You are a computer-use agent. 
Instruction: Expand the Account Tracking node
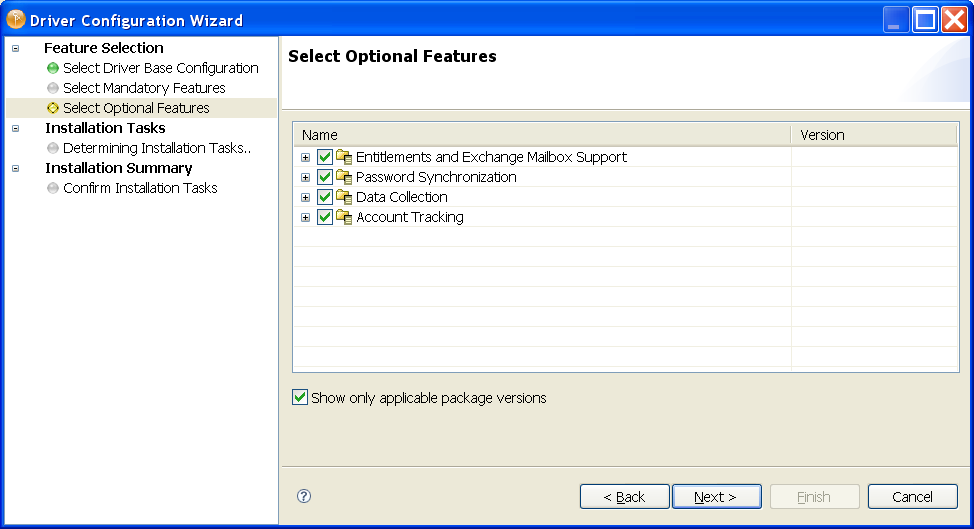tap(306, 217)
